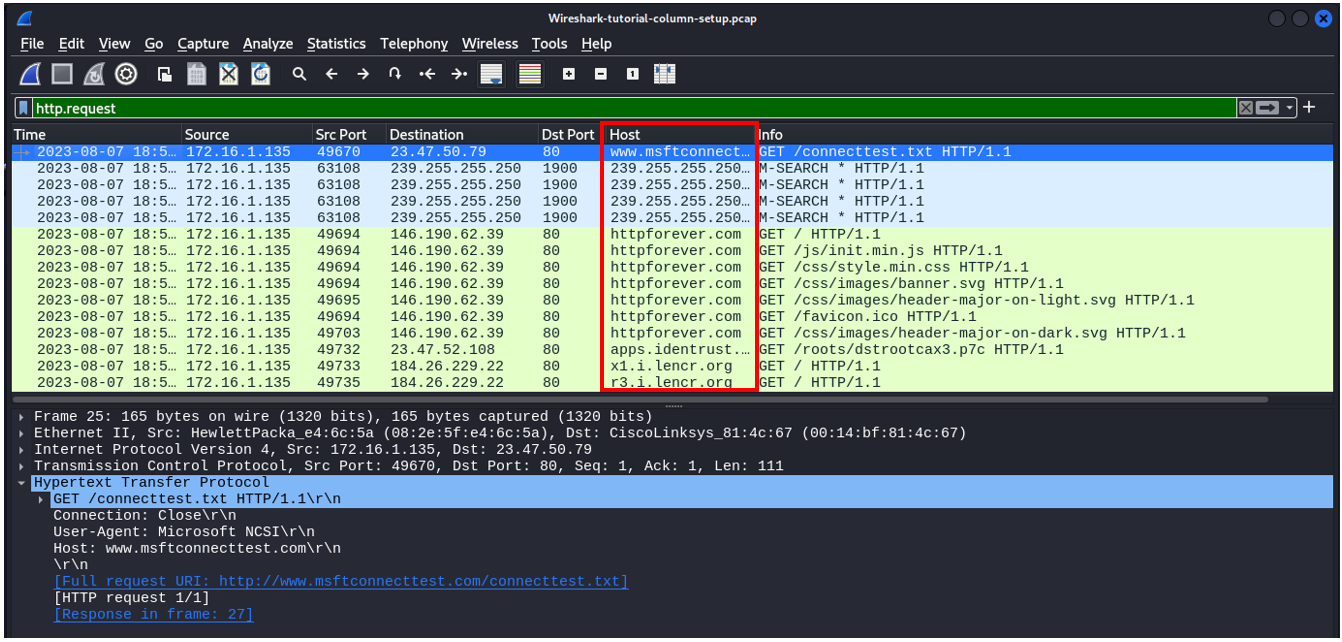Restart the current capture
Screen dimensions: 1342x642
94,74
